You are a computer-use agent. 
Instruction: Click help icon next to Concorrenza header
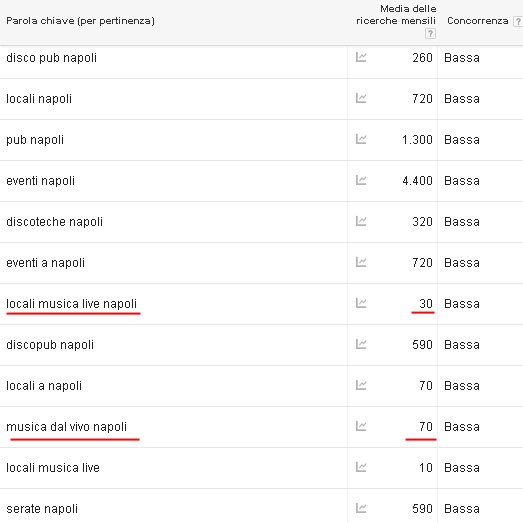518,21
